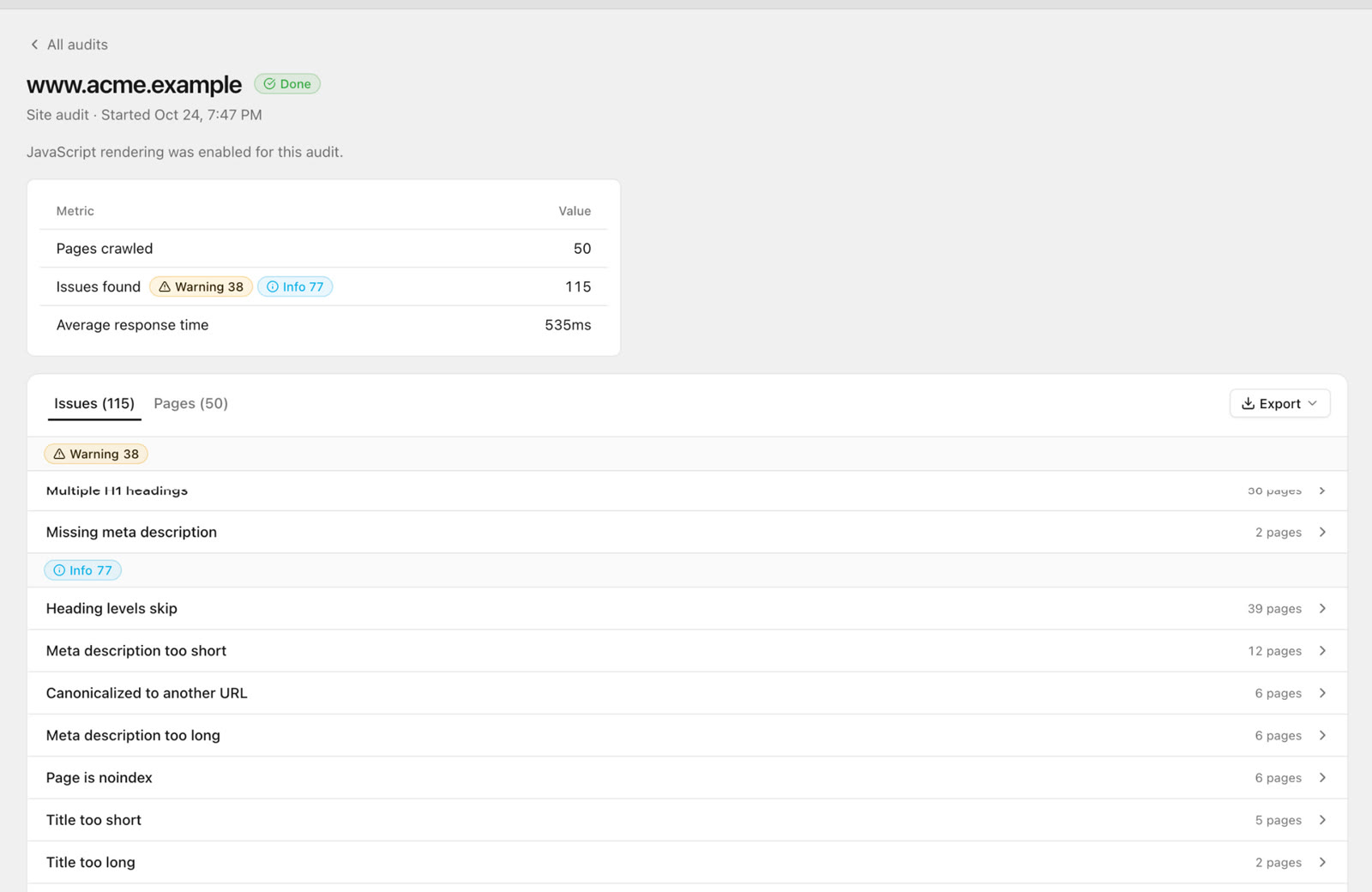Click the Metric column header

tap(75, 211)
